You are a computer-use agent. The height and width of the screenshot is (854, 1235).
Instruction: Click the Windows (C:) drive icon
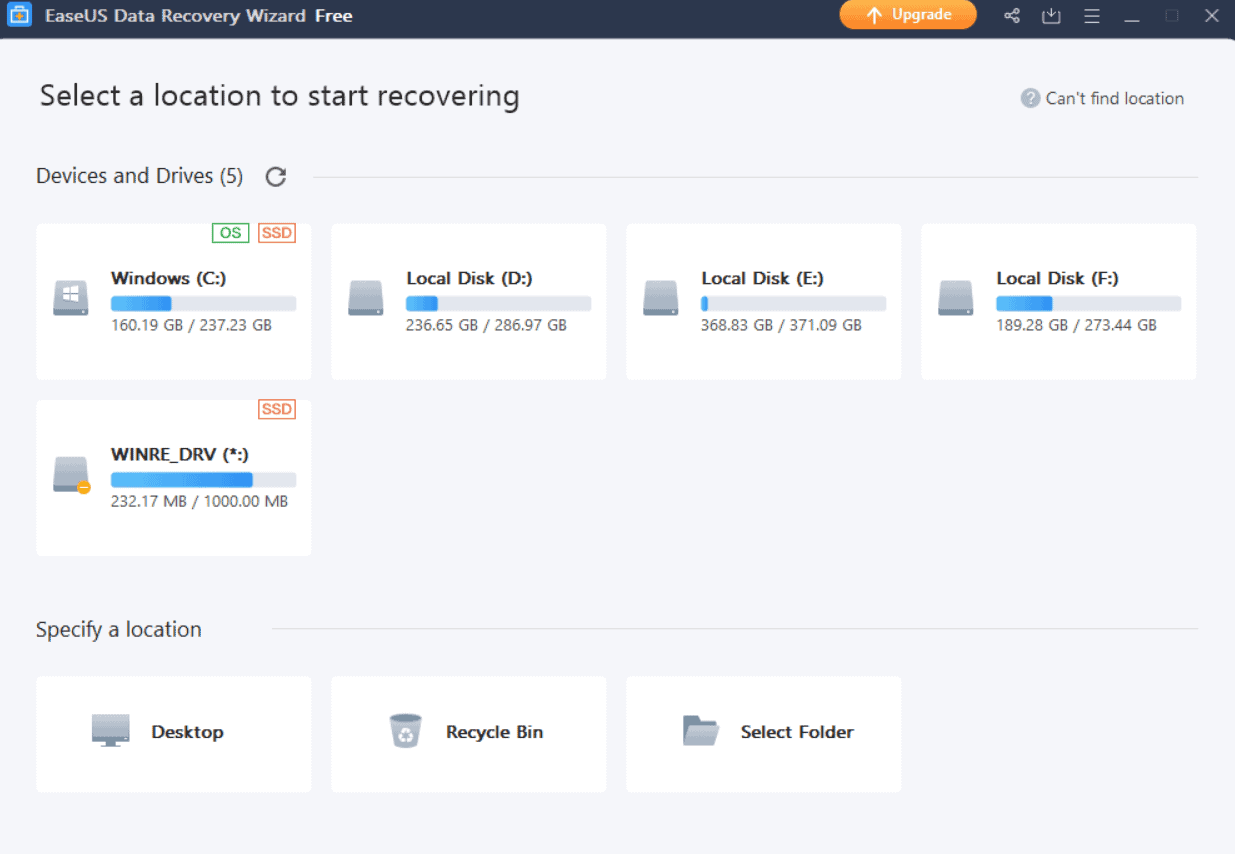[x=71, y=299]
